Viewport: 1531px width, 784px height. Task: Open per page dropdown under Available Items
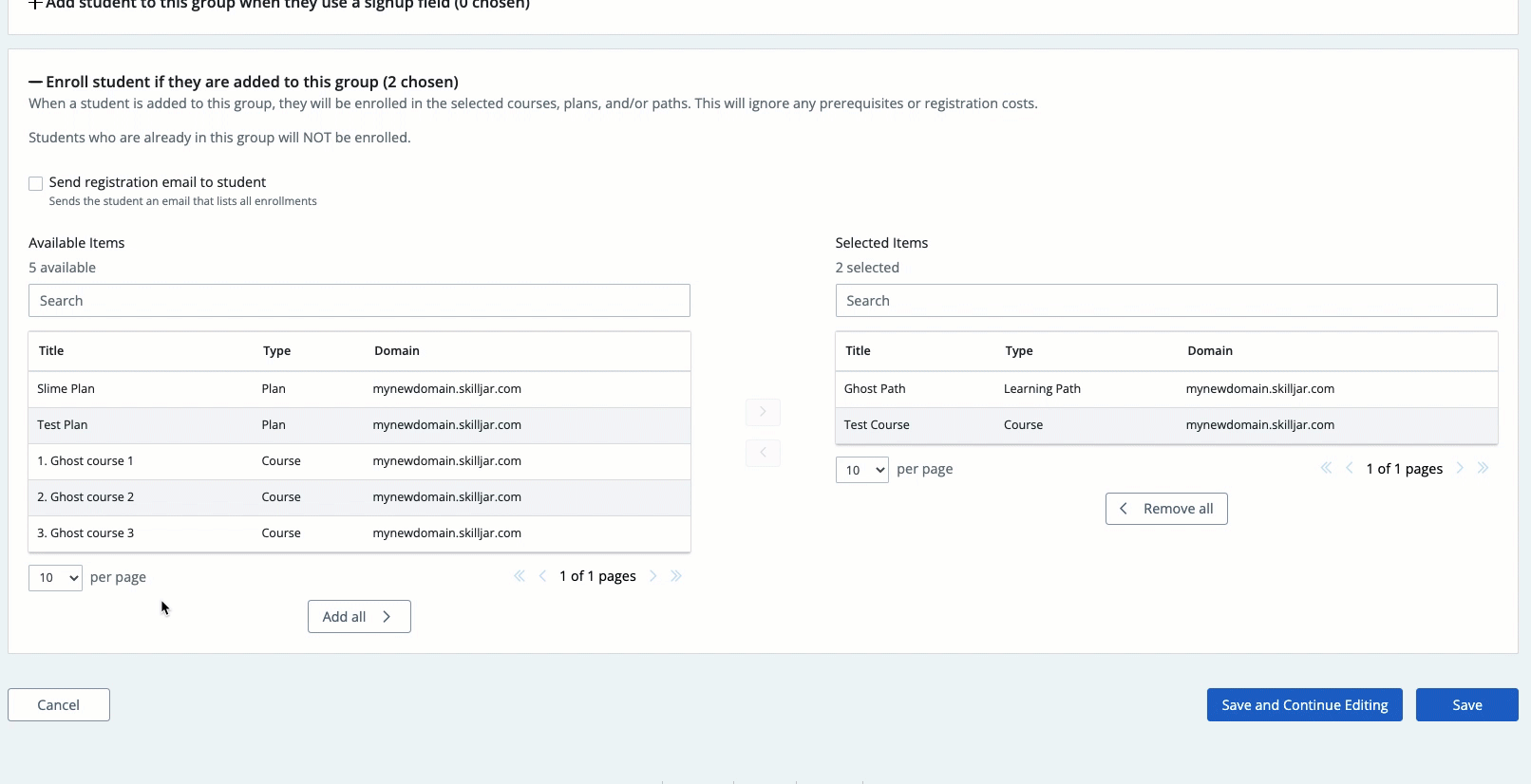[55, 577]
